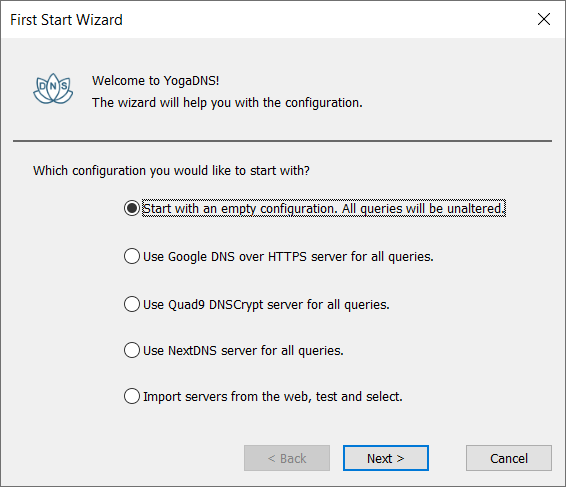The image size is (566, 487).
Task: Click the greyed-out < Back button
Action: (x=287, y=458)
